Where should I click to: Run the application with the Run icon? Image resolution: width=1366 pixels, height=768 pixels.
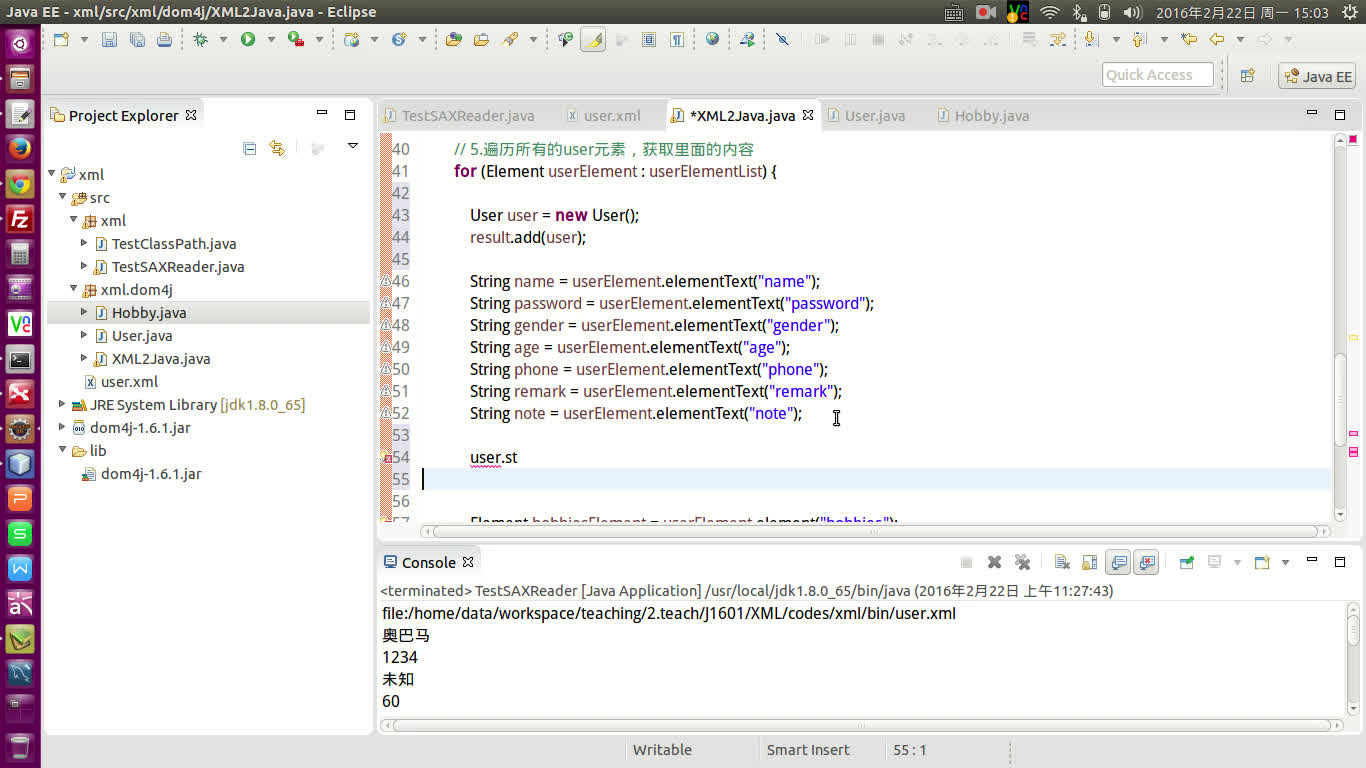point(247,39)
